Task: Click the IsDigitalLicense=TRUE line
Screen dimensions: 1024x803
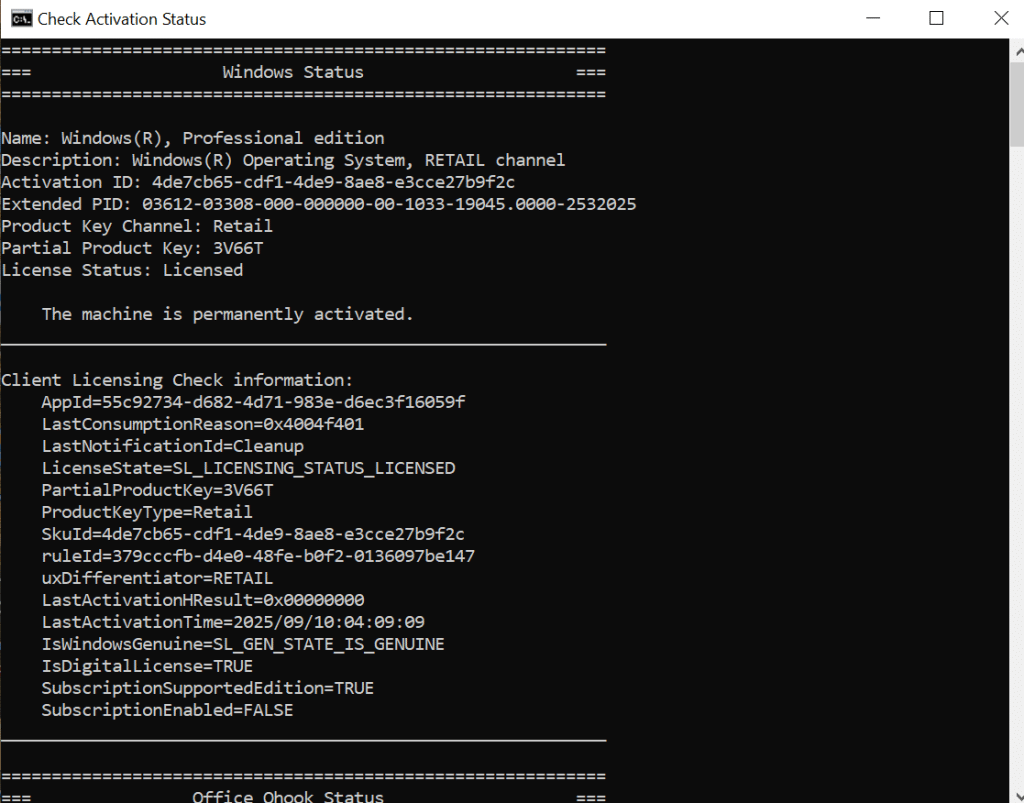Action: [147, 666]
